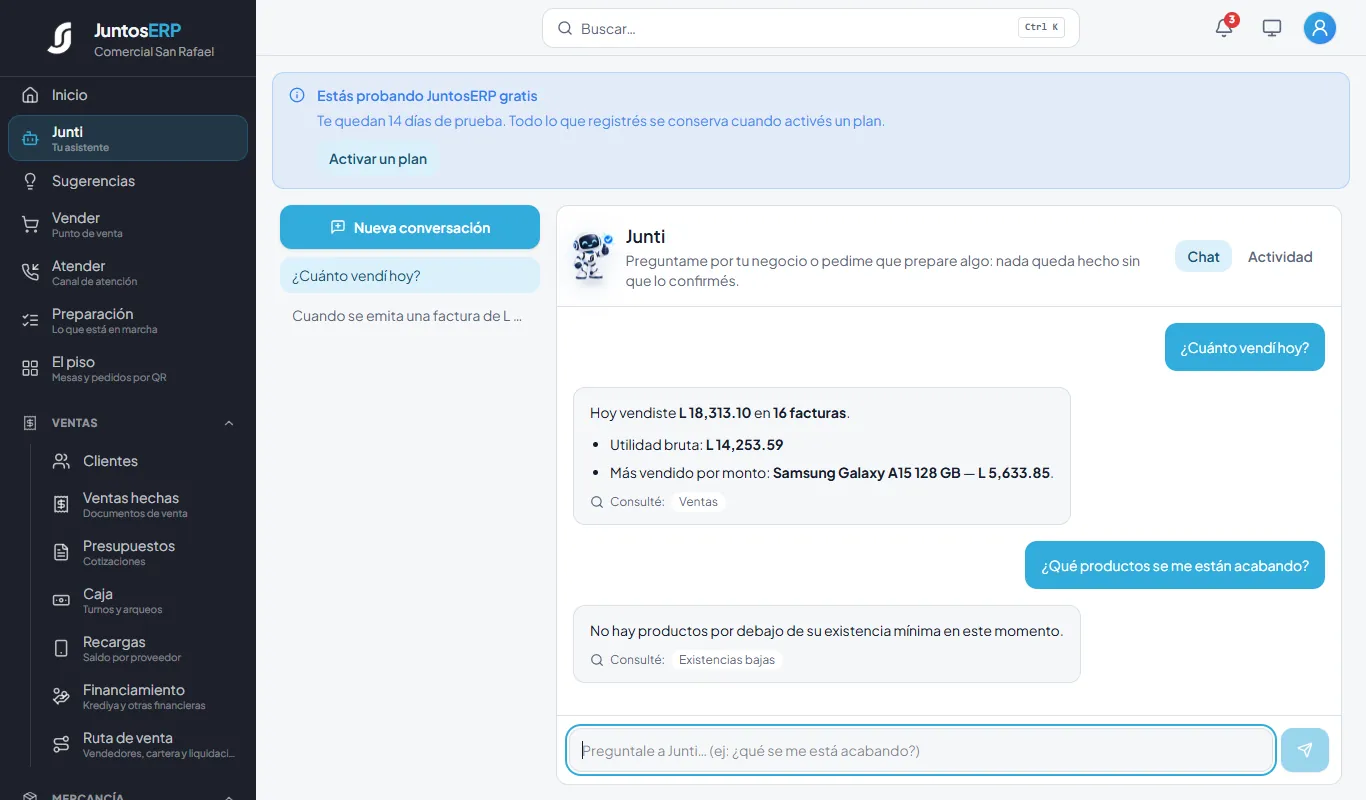Click the Clientes people icon
The image size is (1366, 800).
coord(61,461)
